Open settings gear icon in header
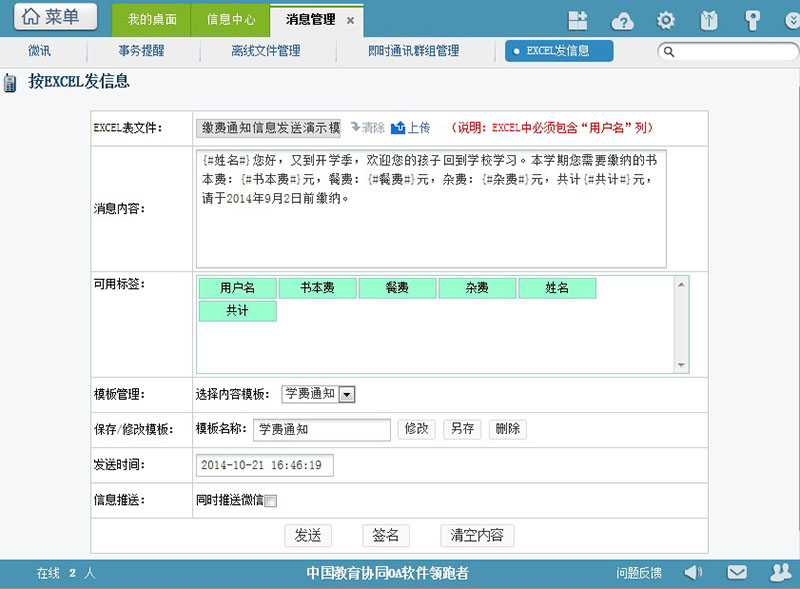 (x=665, y=20)
